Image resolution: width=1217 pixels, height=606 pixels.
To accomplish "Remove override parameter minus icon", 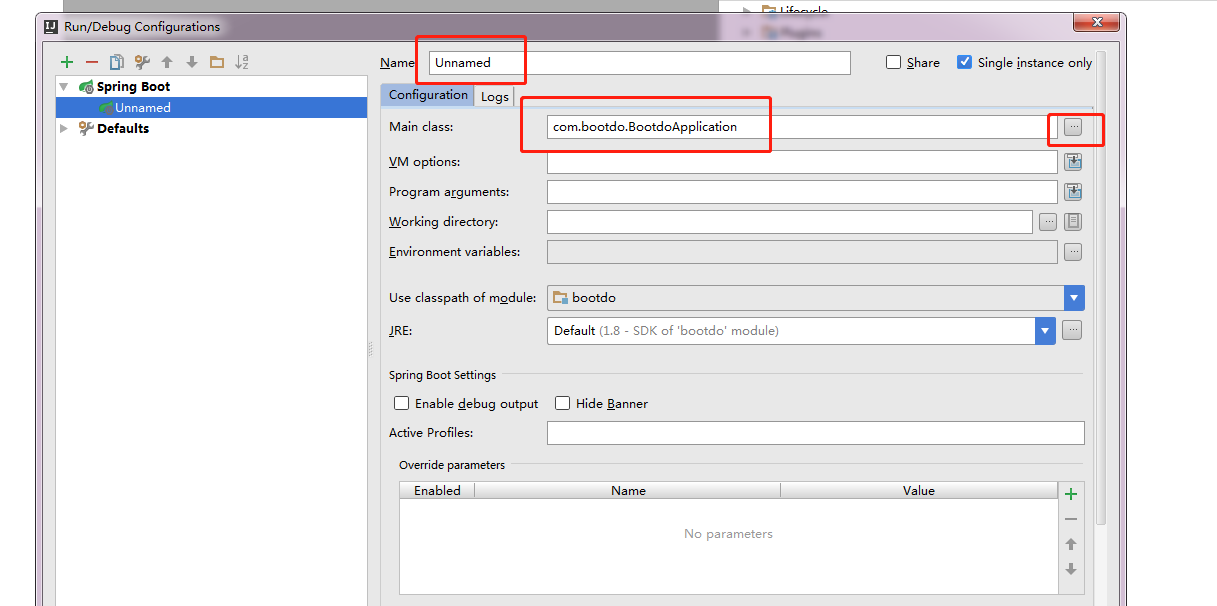I will point(1071,519).
